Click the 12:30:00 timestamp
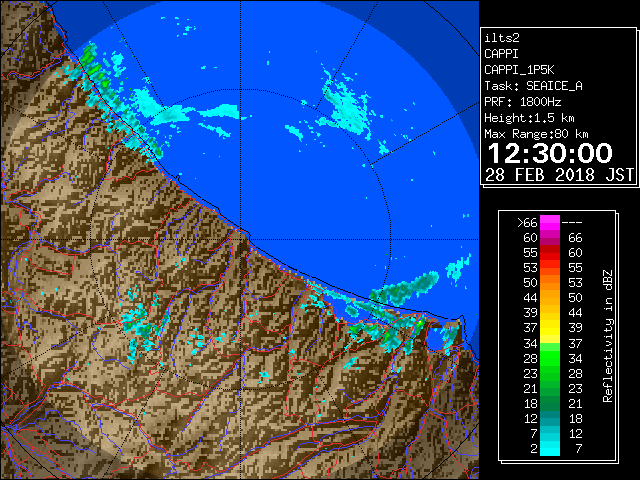 point(550,153)
